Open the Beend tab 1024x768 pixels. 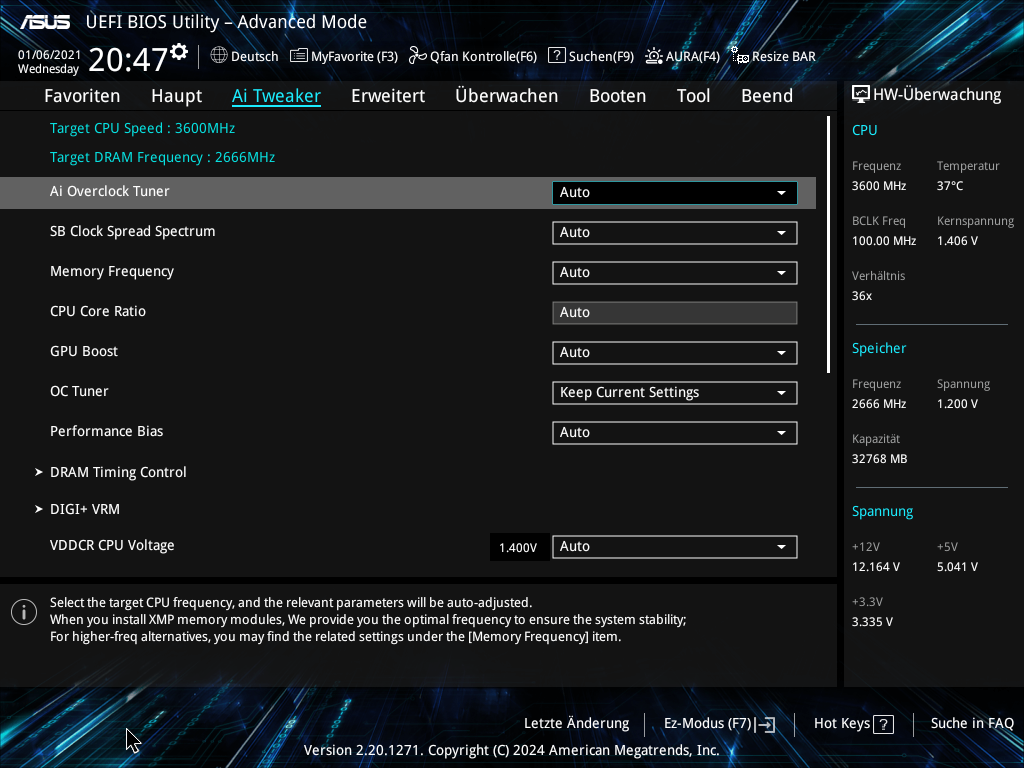(x=767, y=96)
